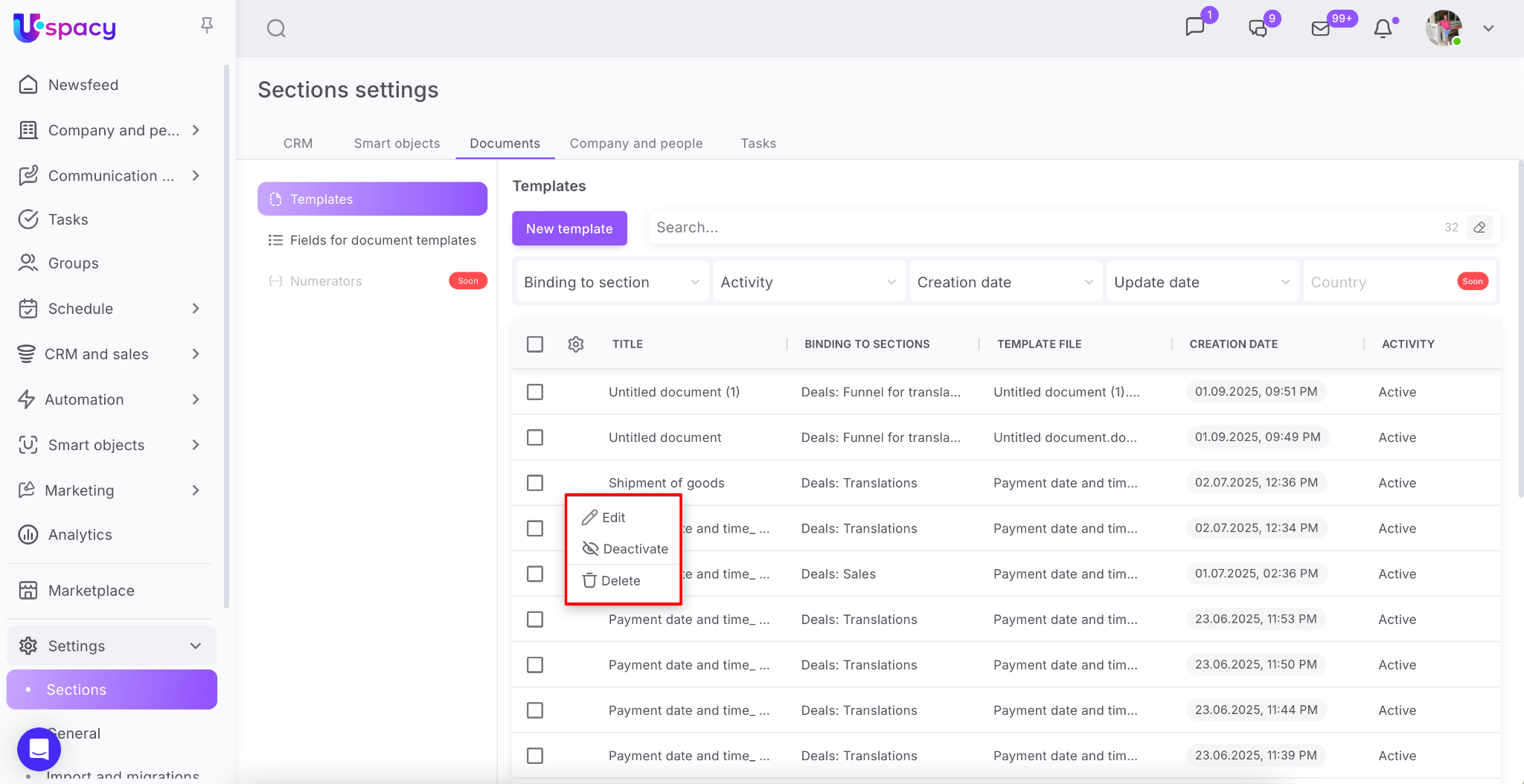Open the support chat bubble widget
This screenshot has height=784, width=1524.
[x=39, y=748]
